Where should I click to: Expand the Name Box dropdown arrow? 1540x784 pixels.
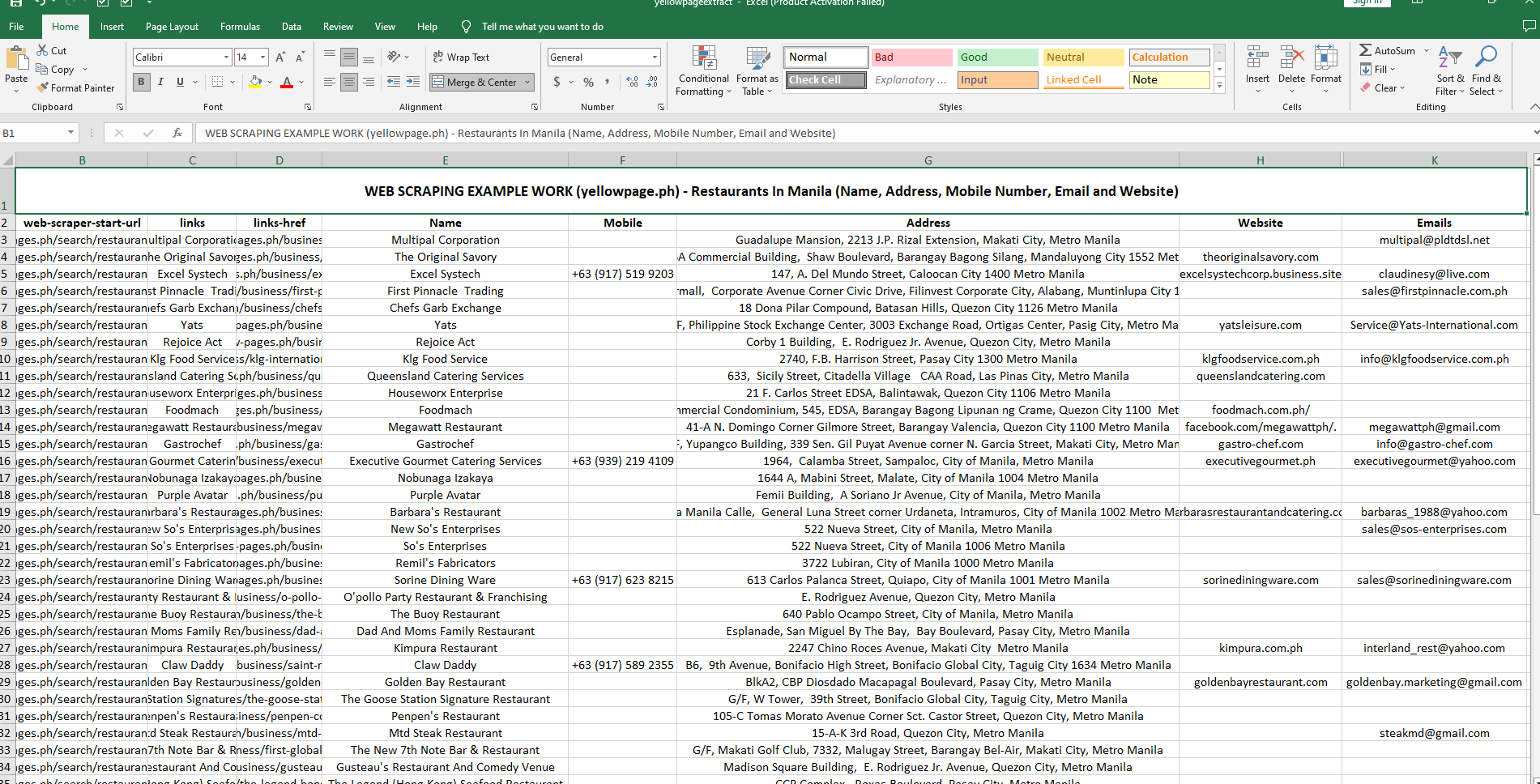tap(70, 133)
